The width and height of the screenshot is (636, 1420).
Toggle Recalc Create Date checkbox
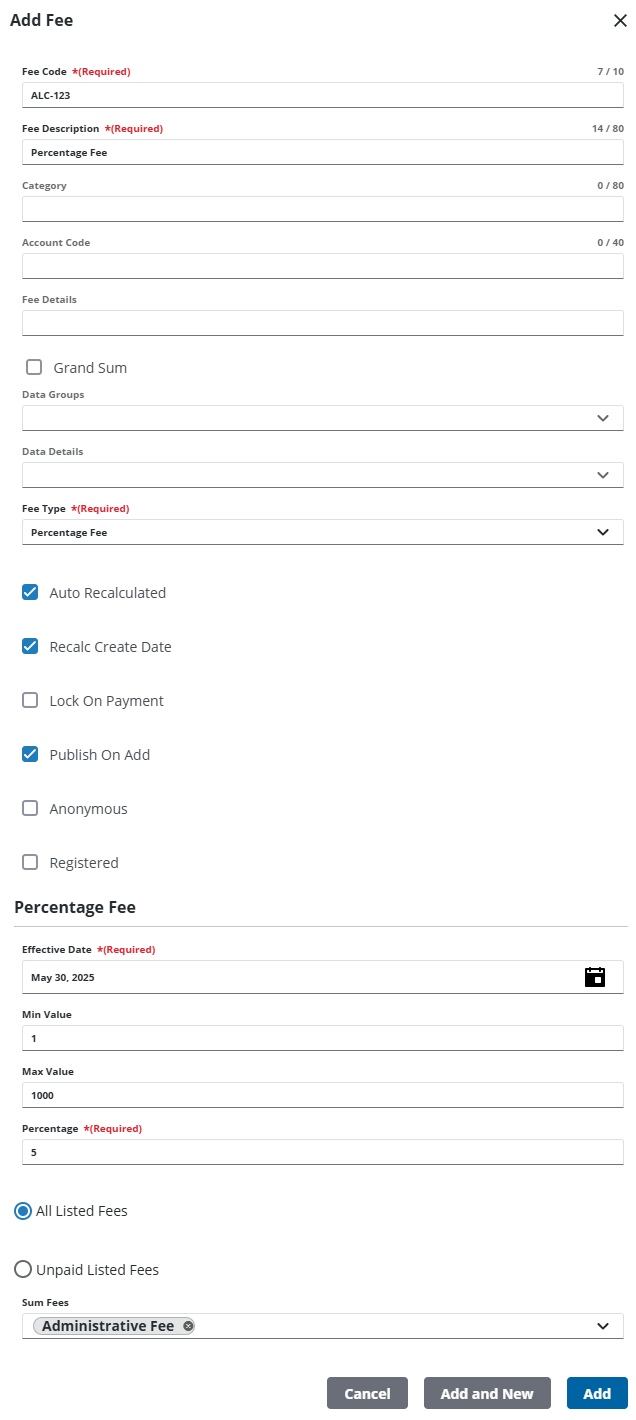click(30, 646)
